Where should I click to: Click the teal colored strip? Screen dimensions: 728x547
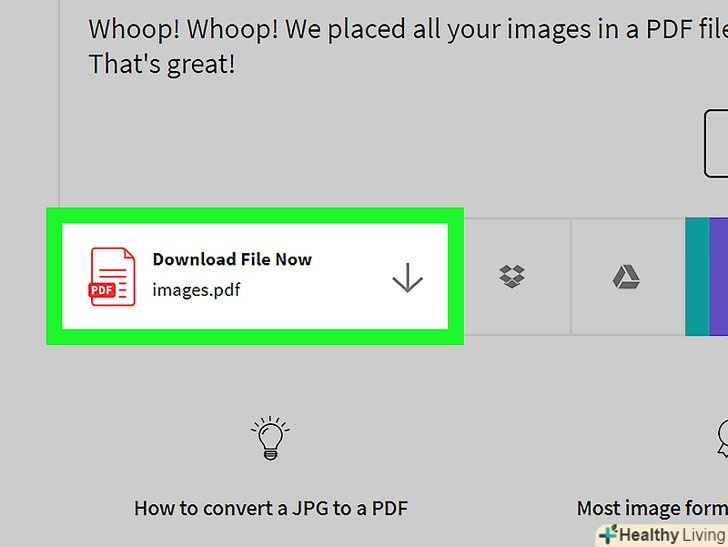point(697,277)
